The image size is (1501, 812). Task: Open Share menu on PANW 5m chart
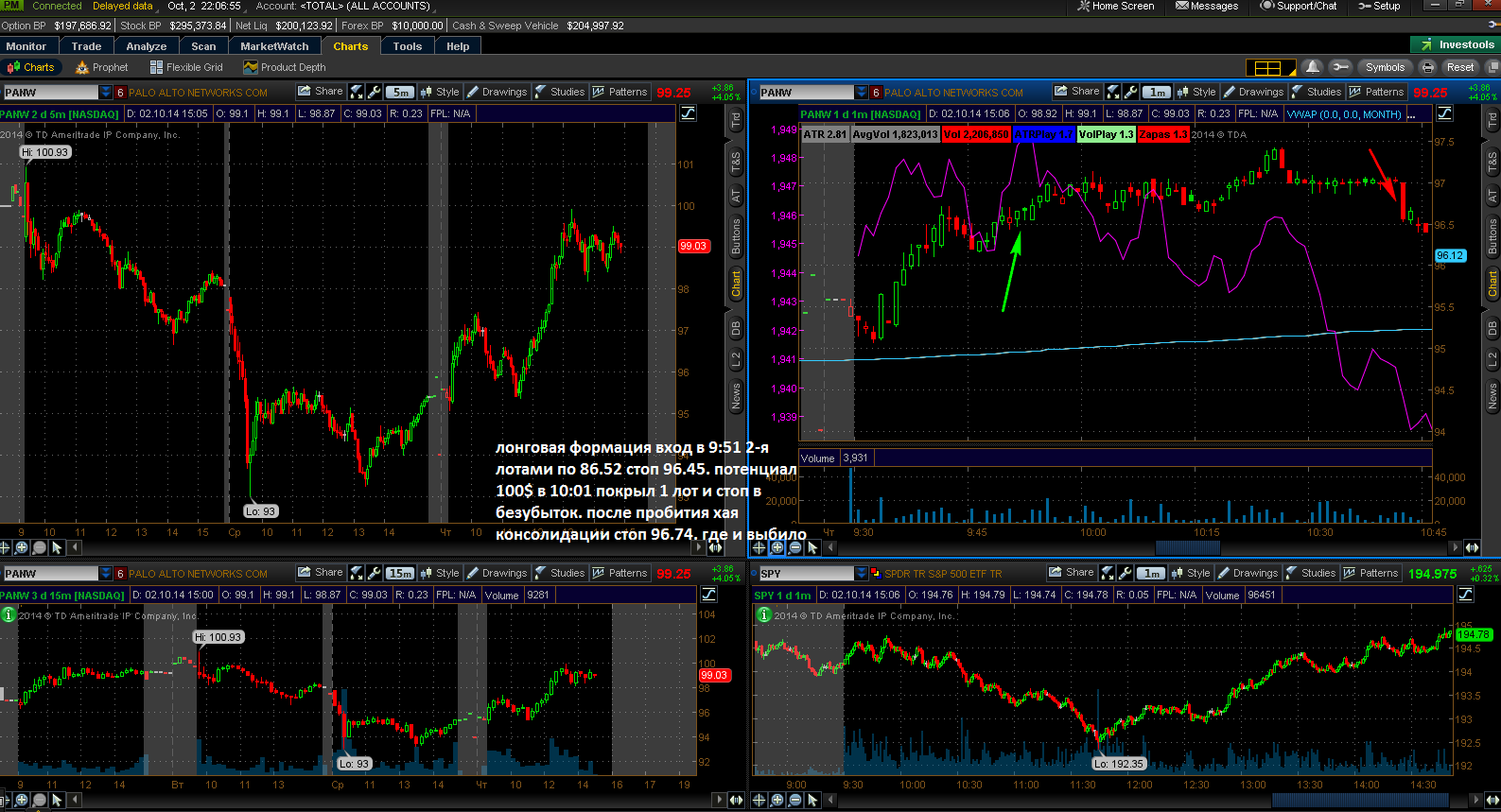tap(321, 92)
